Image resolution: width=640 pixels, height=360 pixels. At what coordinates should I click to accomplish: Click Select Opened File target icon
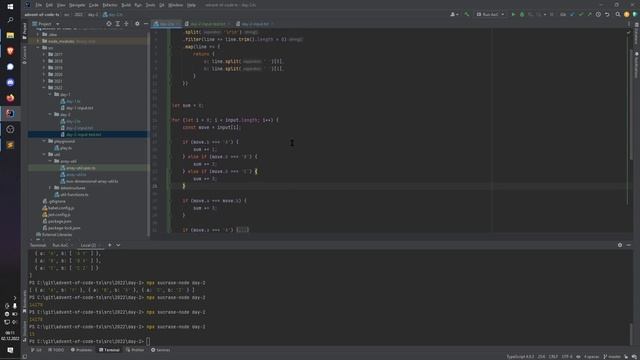109,24
